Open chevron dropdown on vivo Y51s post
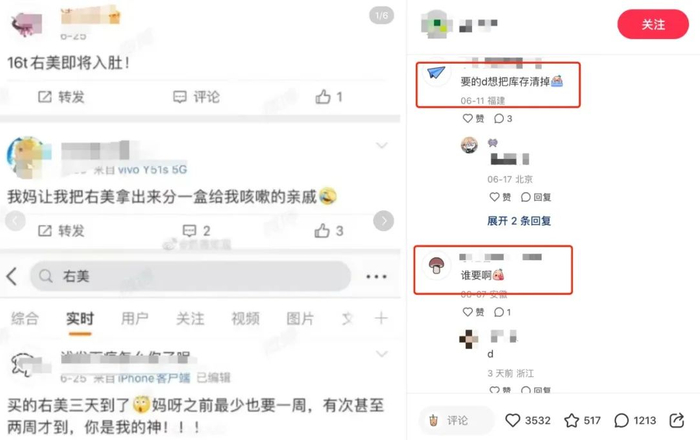This screenshot has width=700, height=440. tap(382, 145)
